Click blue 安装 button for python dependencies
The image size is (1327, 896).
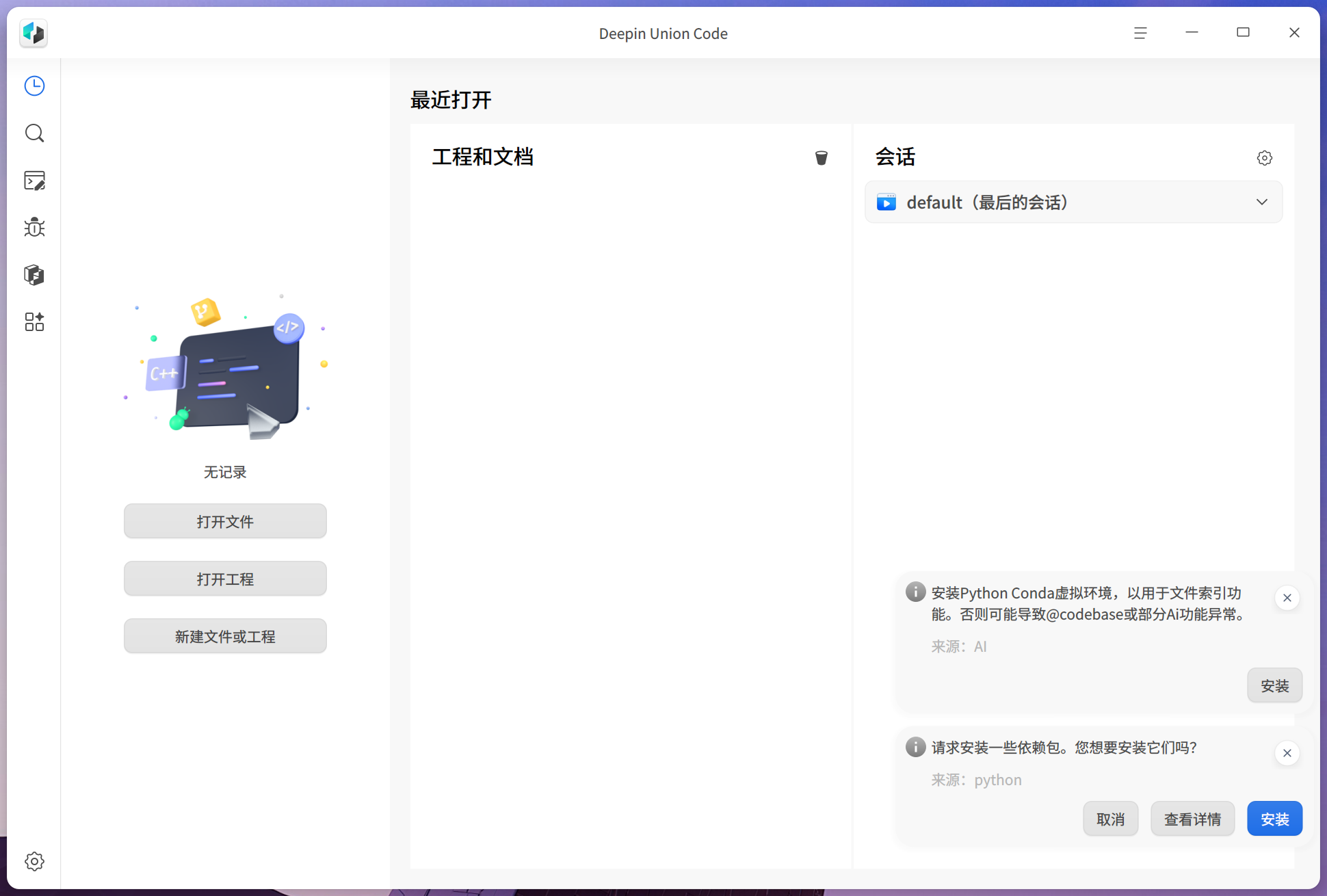[1275, 819]
